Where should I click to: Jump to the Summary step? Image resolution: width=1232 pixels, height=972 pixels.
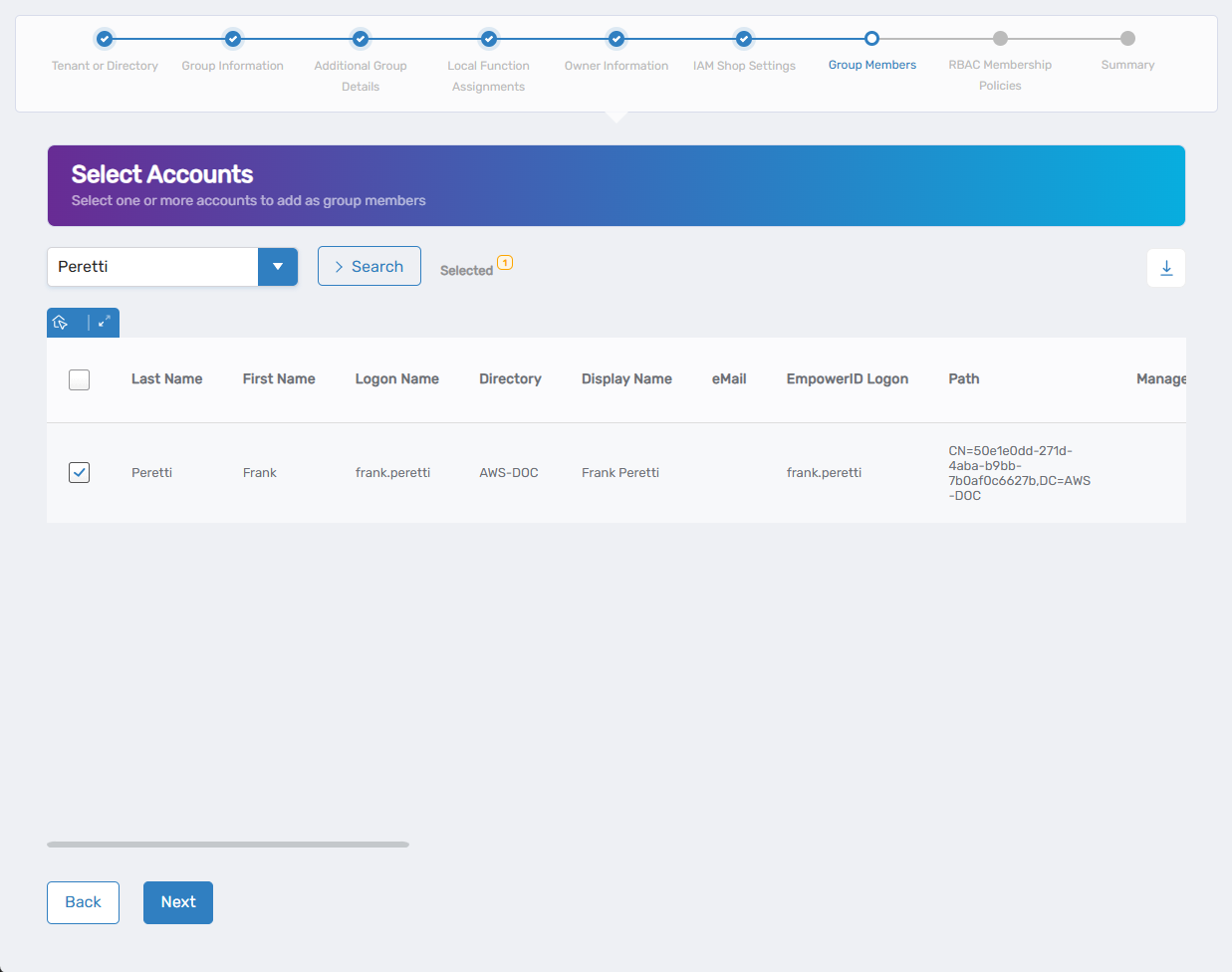tap(1127, 39)
